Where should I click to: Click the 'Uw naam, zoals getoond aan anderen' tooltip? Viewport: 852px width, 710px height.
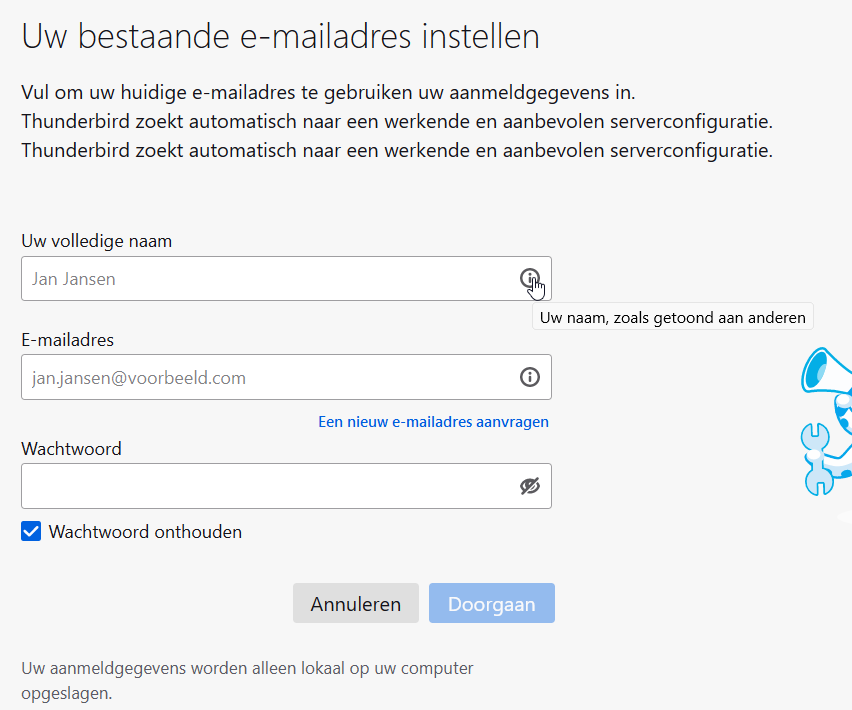click(672, 318)
